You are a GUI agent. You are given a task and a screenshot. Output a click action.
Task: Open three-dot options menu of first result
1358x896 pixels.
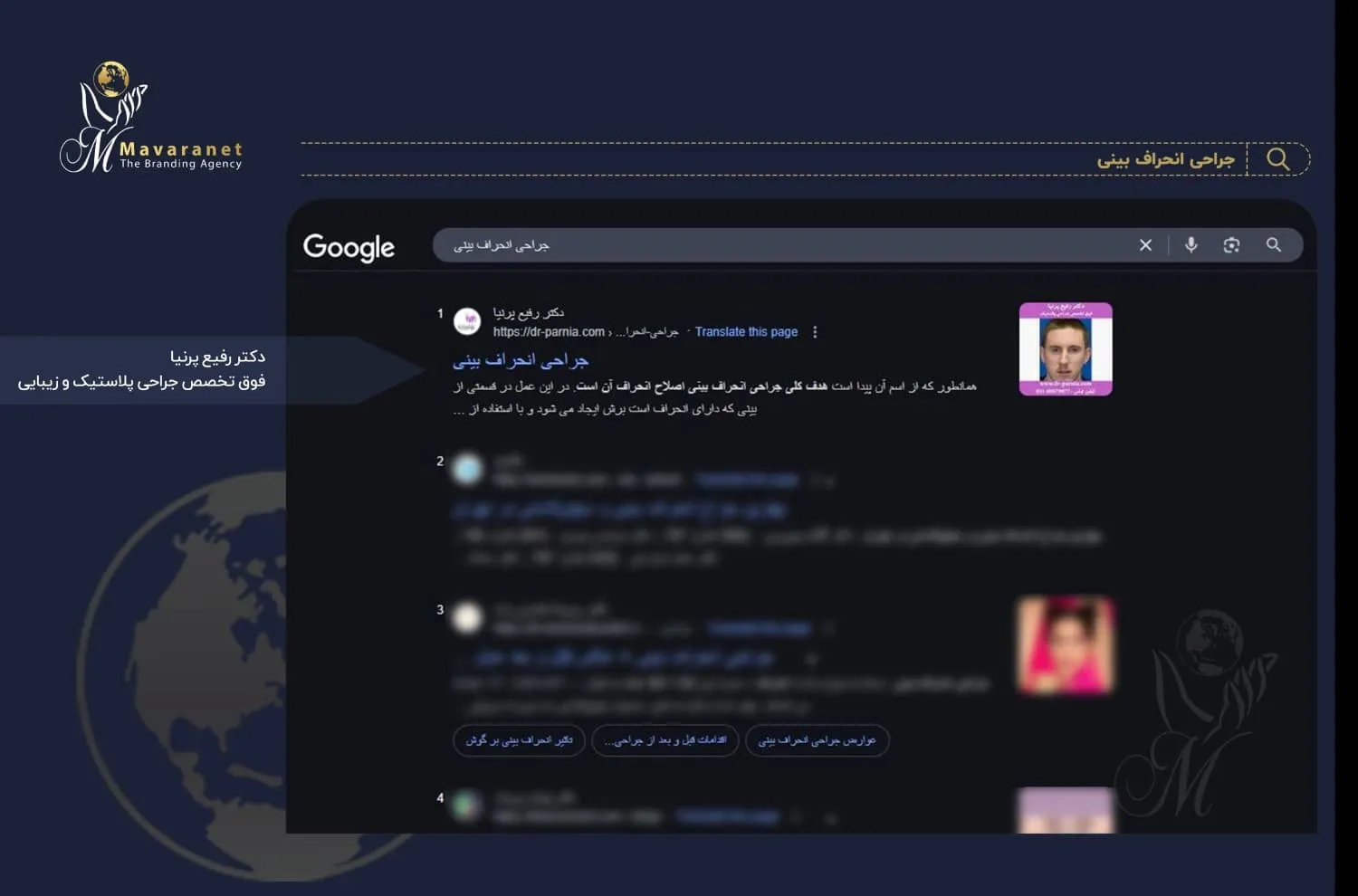click(x=815, y=332)
